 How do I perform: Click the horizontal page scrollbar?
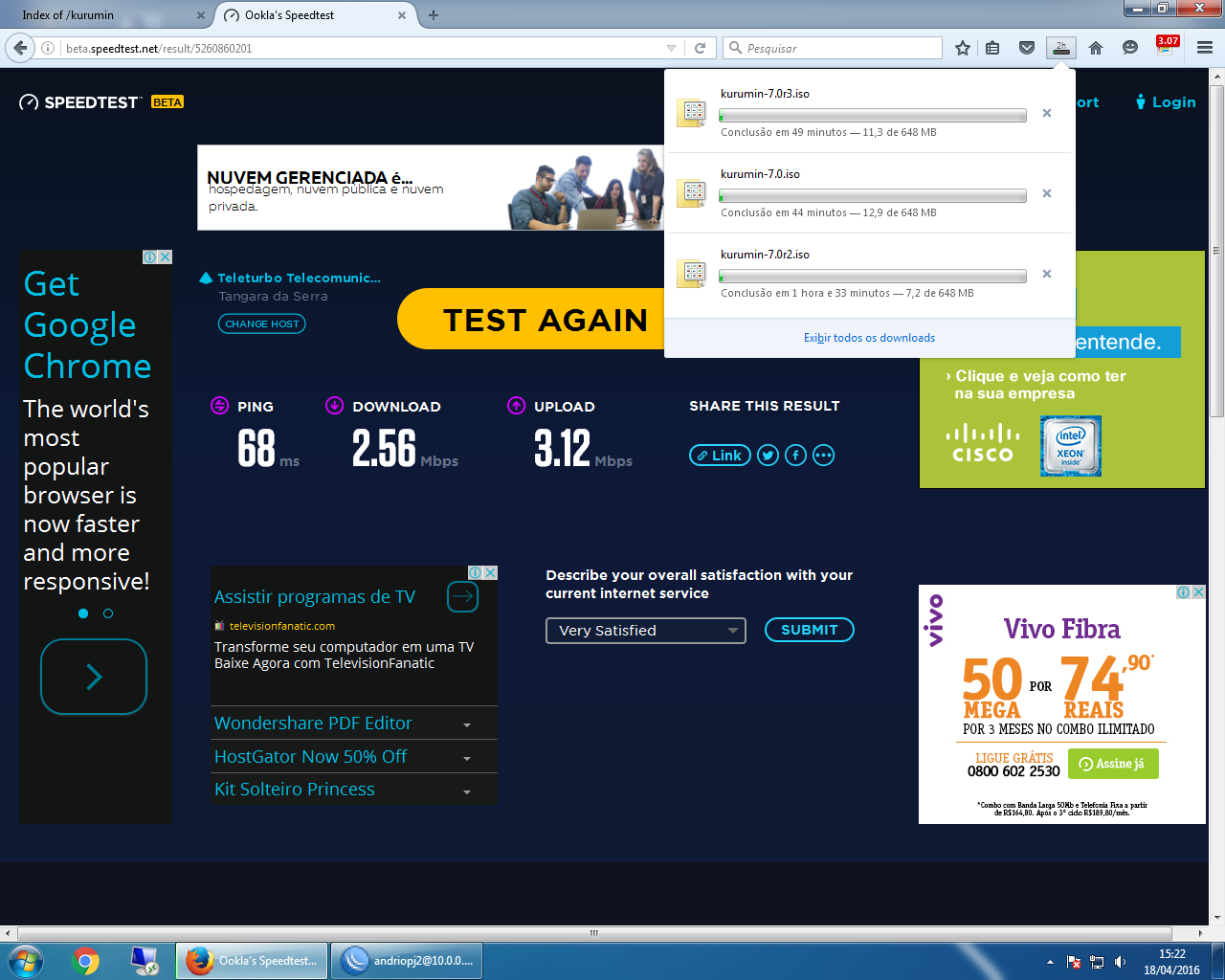(x=594, y=933)
